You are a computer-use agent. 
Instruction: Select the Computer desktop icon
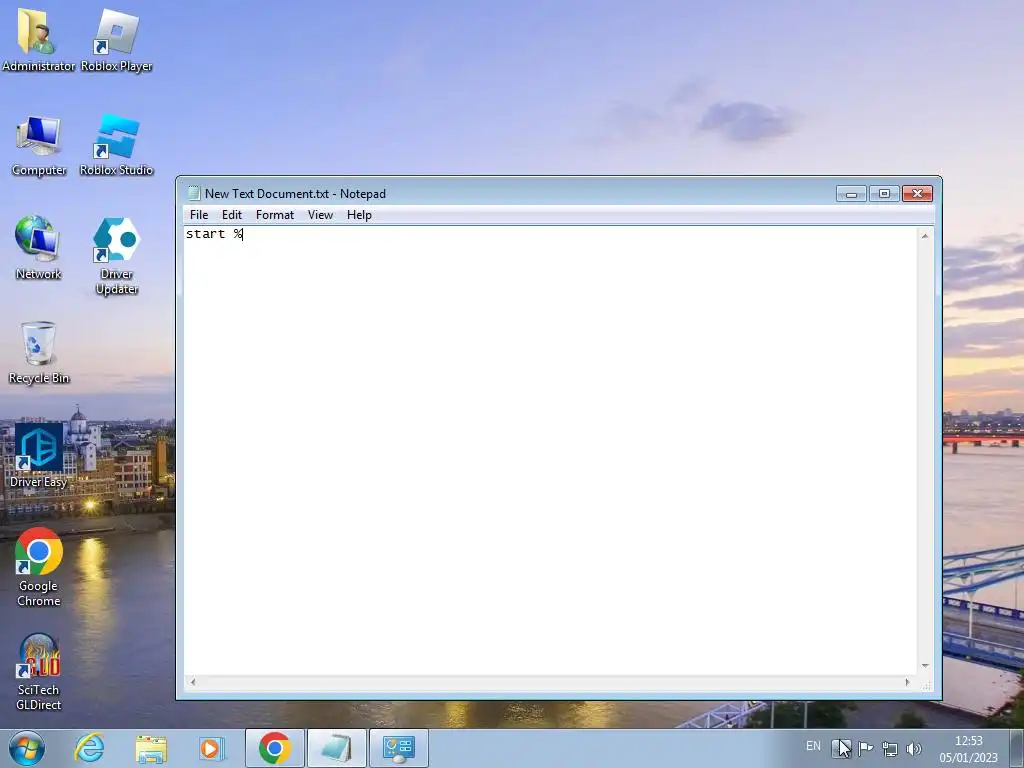click(39, 145)
